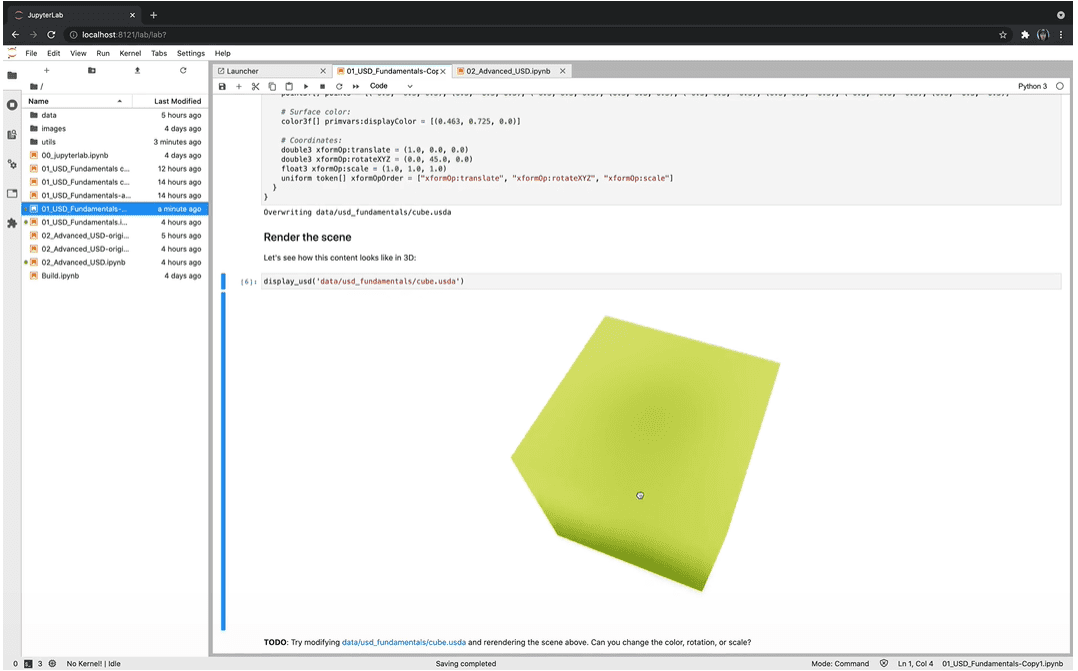Screen dimensions: 1078x671
Task: Close the 02_Advanced_USD.ipynb tab
Action: (x=562, y=72)
